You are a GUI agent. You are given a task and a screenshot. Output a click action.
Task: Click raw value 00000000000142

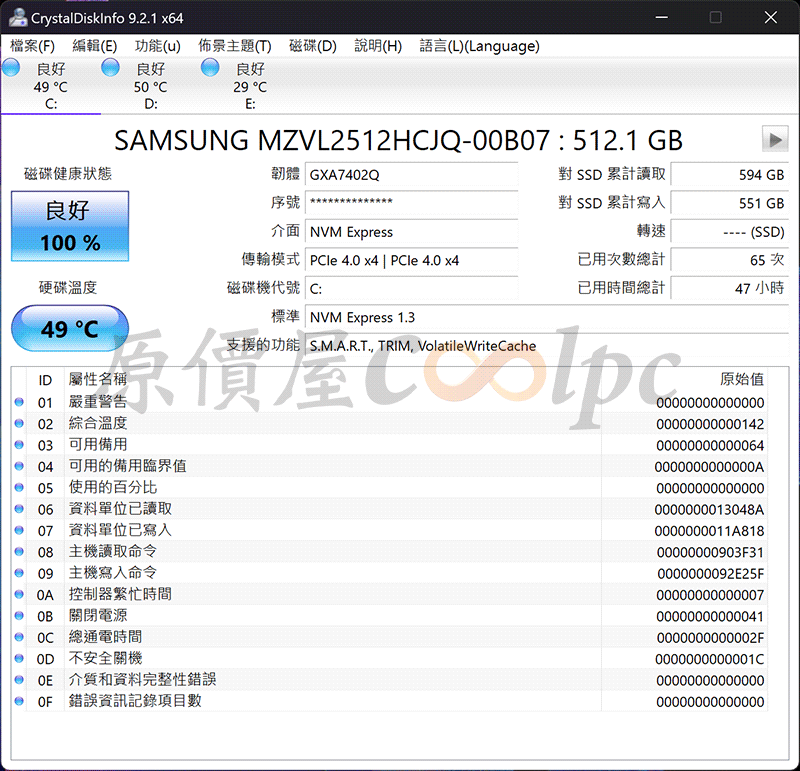point(710,424)
